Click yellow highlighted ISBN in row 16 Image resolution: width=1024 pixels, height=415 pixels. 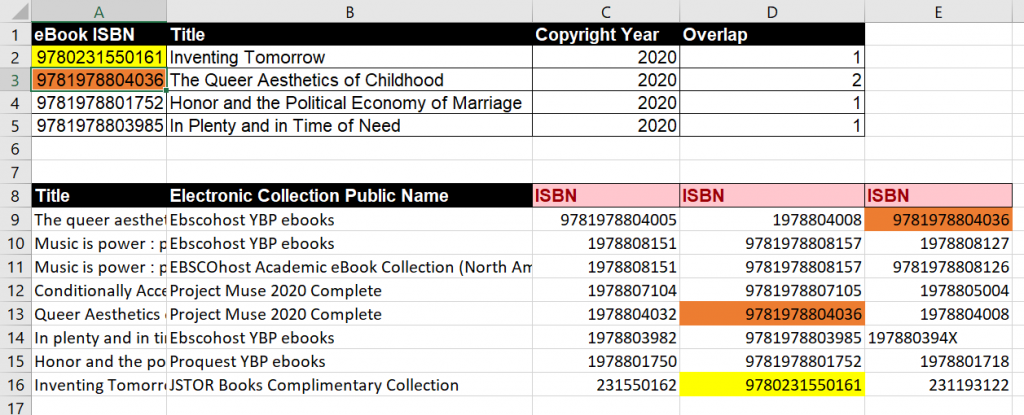771,385
